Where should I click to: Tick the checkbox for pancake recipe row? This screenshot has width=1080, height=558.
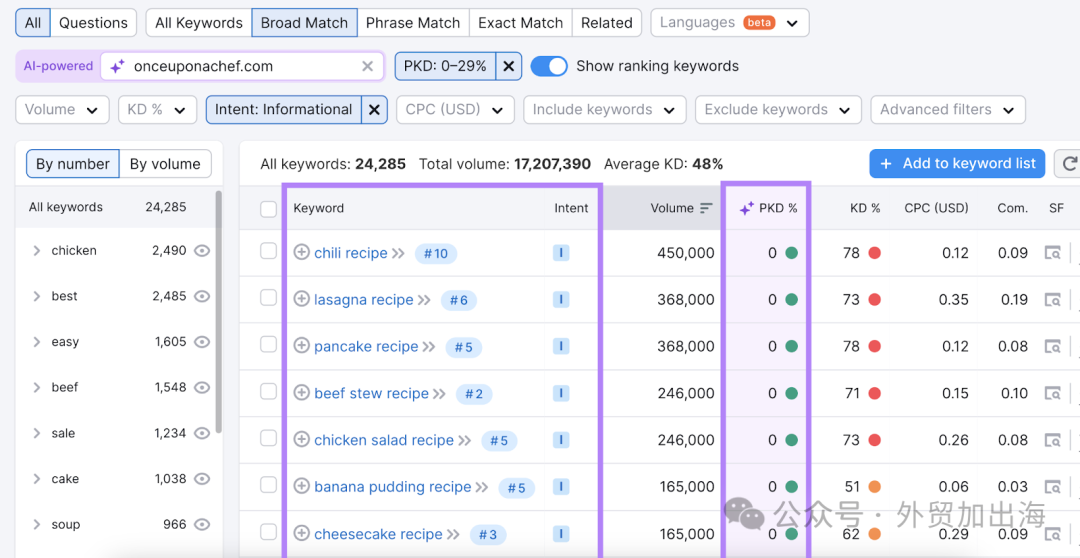269,344
